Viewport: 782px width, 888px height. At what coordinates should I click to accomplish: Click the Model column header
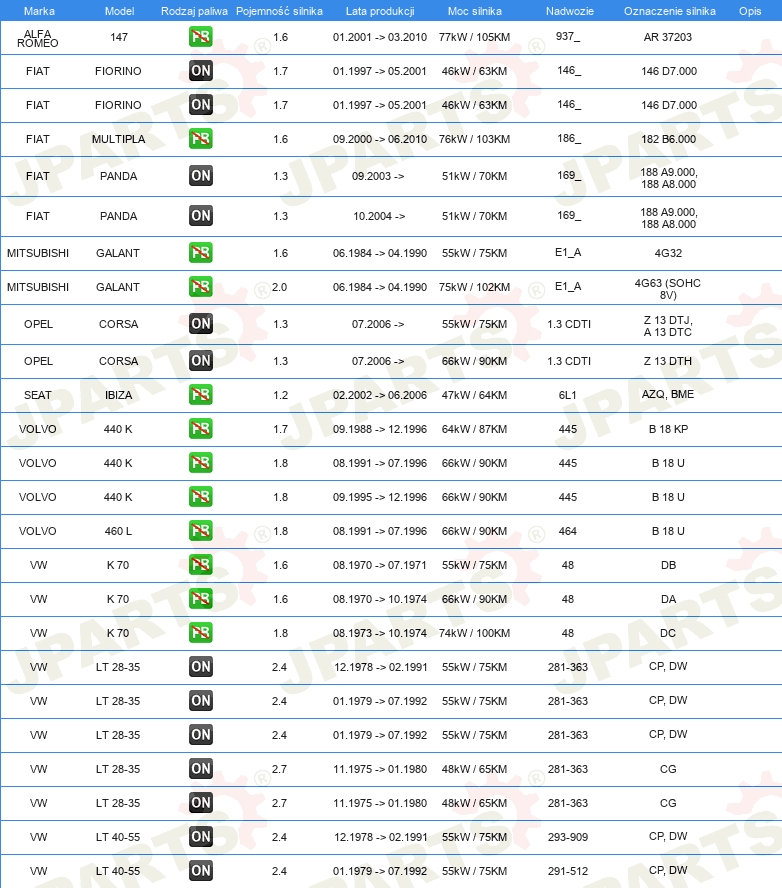click(119, 11)
